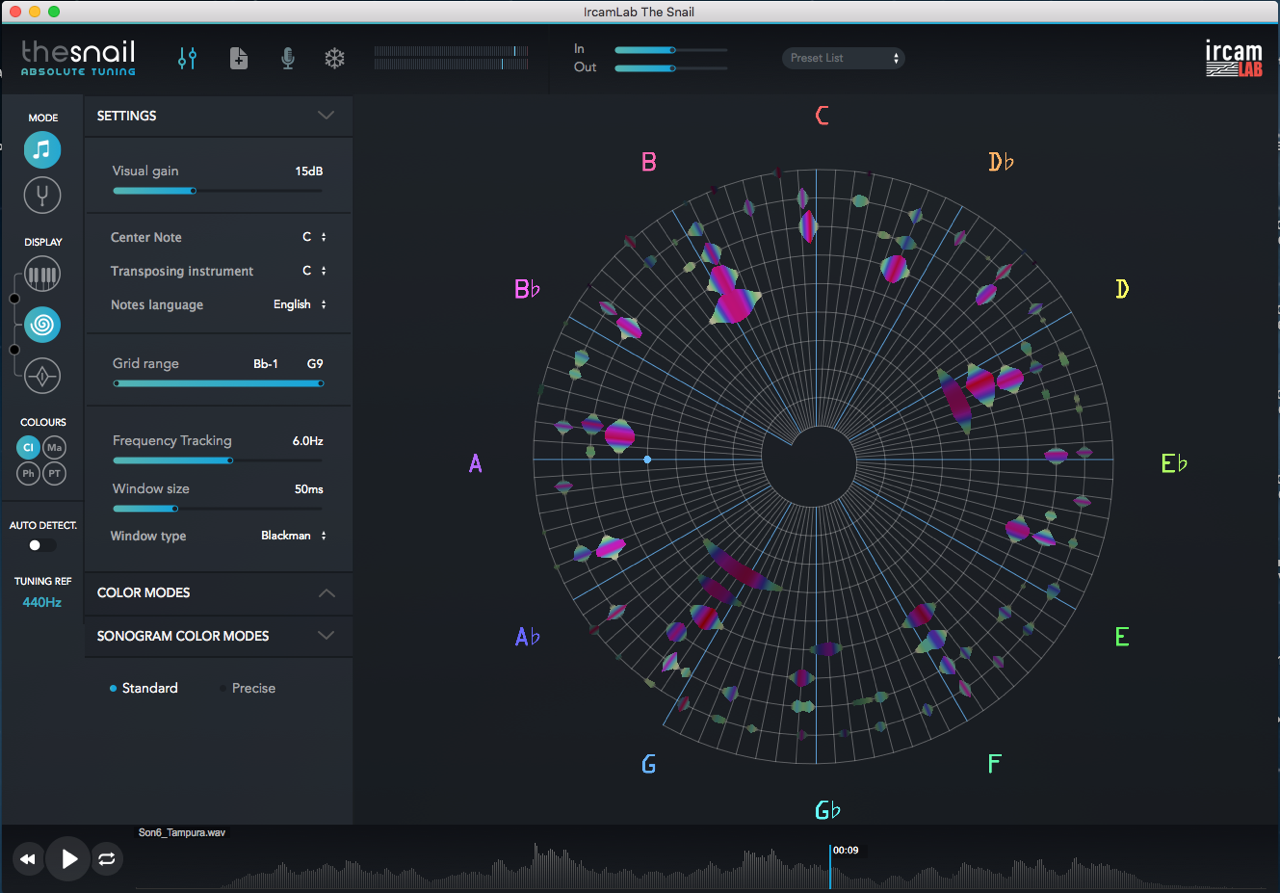The height and width of the screenshot is (893, 1280).
Task: Click the 6.0Hz Frequency Tracking value
Action: click(308, 441)
